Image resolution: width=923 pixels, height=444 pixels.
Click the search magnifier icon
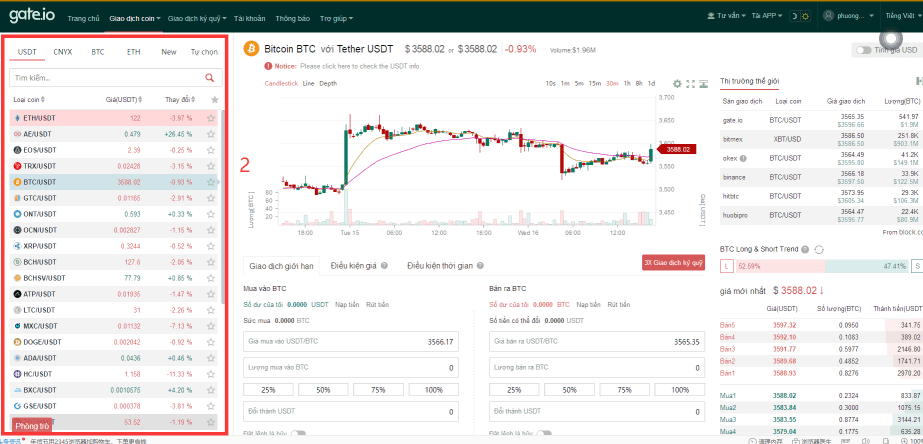[210, 77]
